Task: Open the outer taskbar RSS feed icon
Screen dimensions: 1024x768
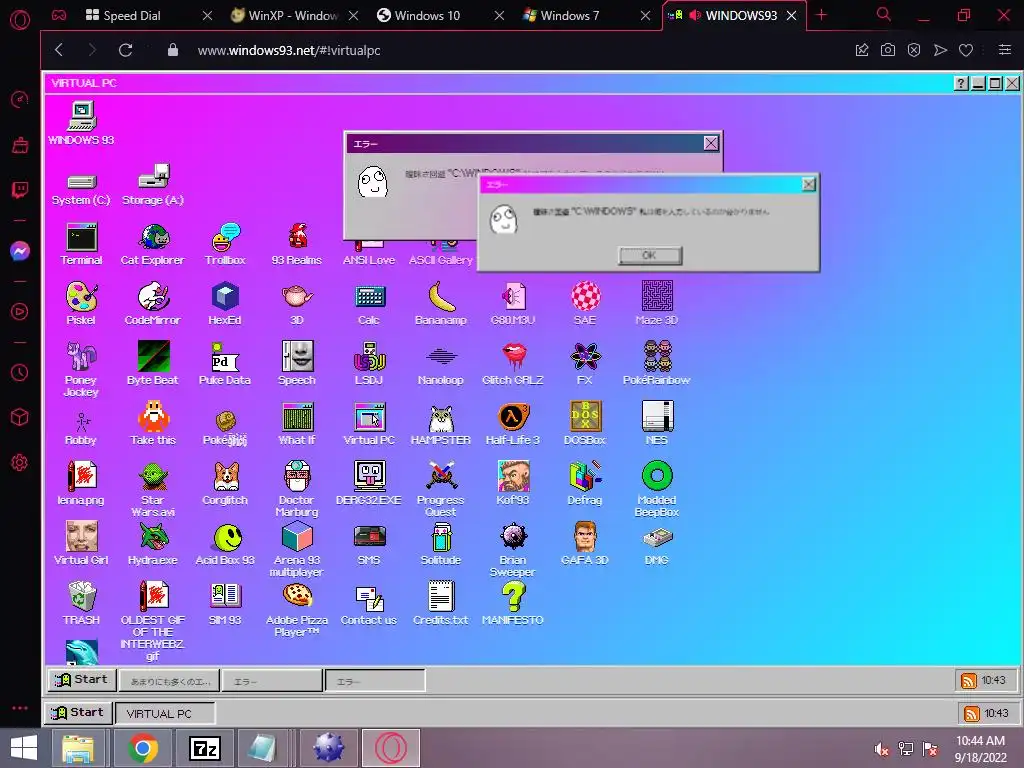Action: click(972, 714)
